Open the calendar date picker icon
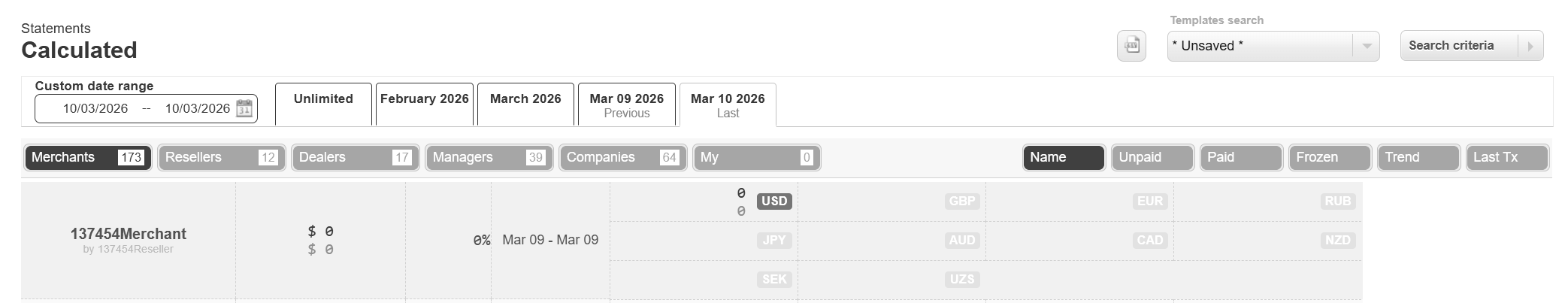This screenshot has width=1568, height=303. [244, 108]
